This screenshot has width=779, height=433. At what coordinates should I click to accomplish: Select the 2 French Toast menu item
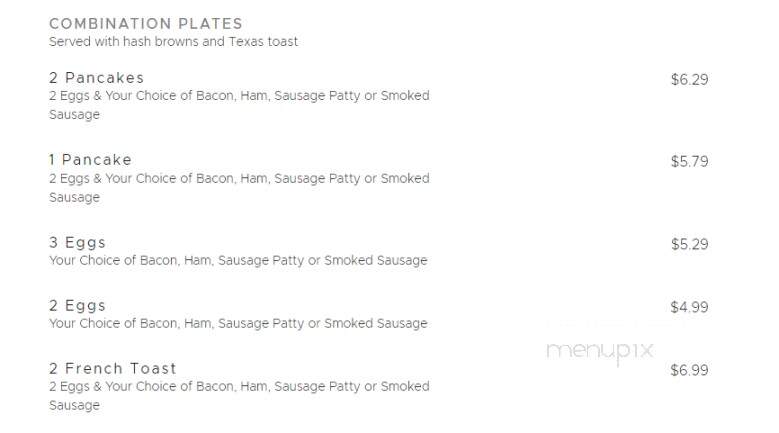(113, 369)
